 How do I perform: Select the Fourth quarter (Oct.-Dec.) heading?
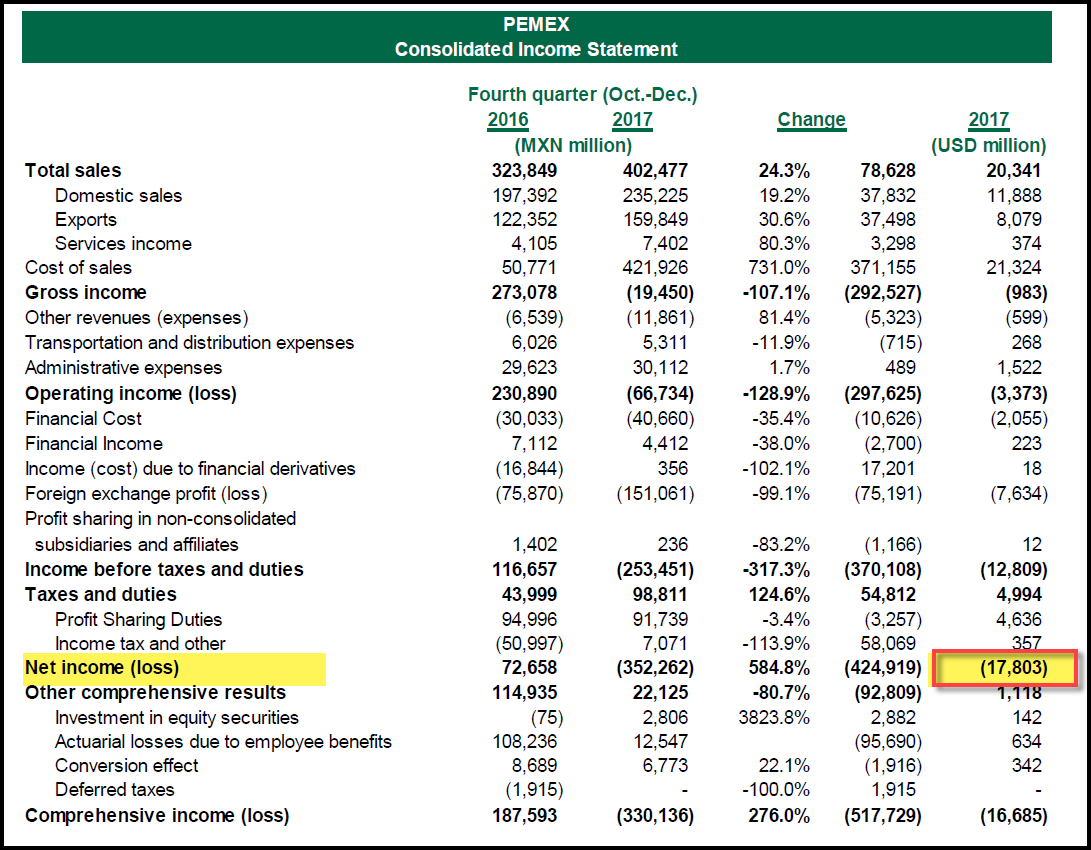click(x=582, y=95)
